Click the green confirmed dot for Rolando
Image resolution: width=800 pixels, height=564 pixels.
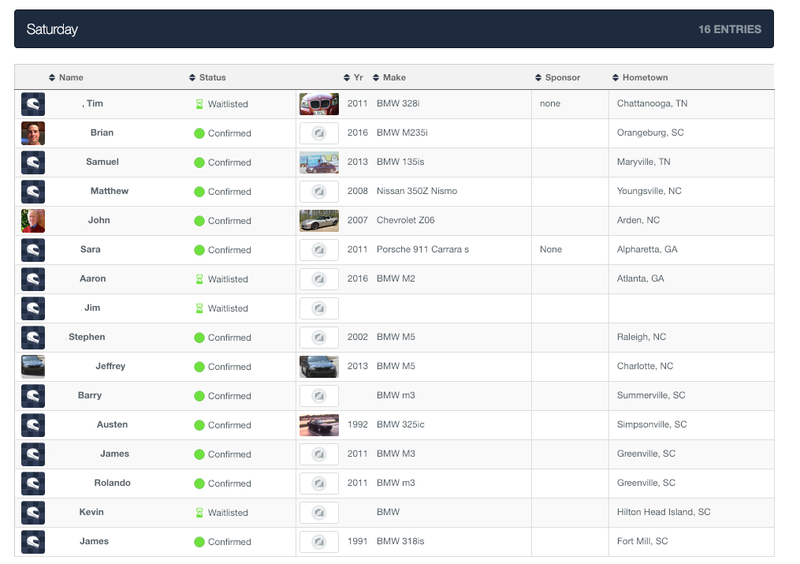point(199,483)
